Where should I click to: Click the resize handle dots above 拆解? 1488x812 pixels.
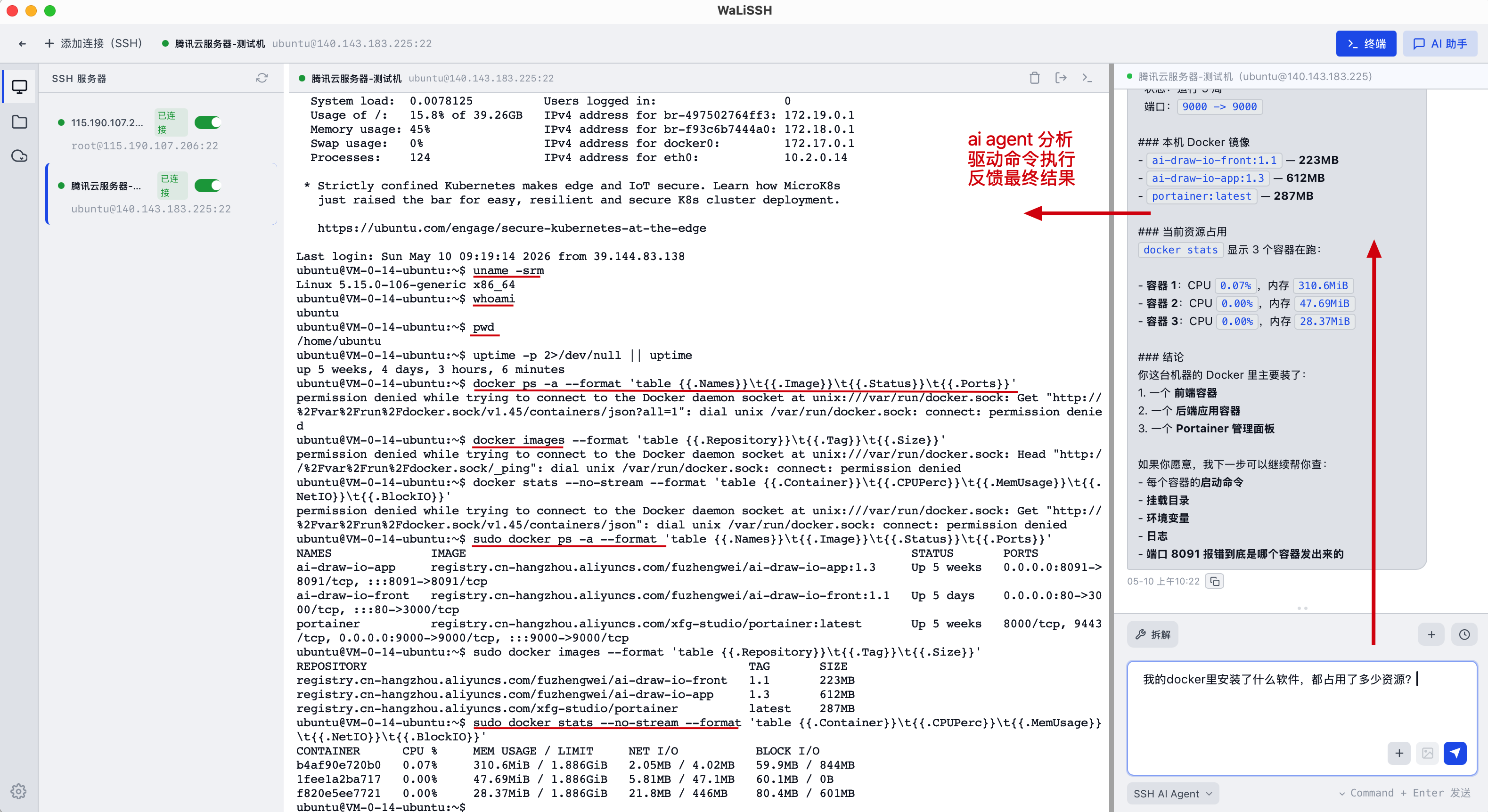click(x=1302, y=608)
